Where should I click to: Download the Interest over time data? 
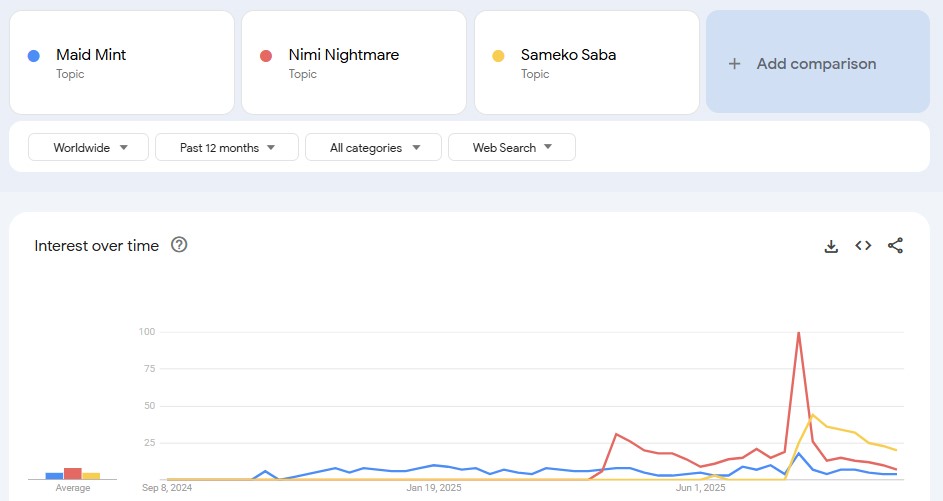[x=831, y=246]
